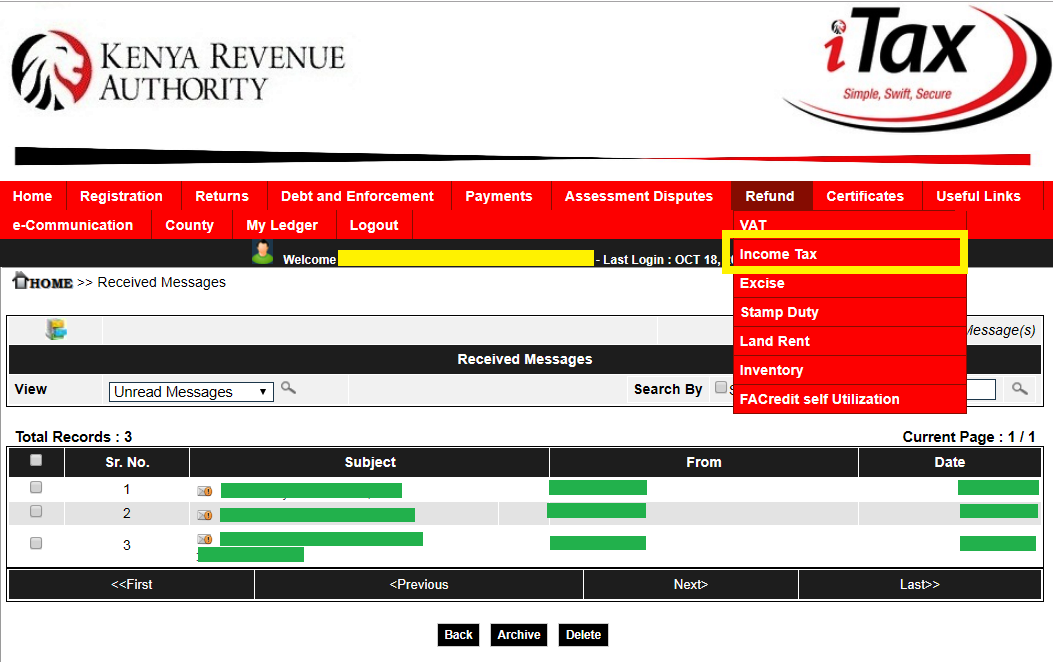Tick the checkbox for message row 3
1053x662 pixels.
coord(36,542)
